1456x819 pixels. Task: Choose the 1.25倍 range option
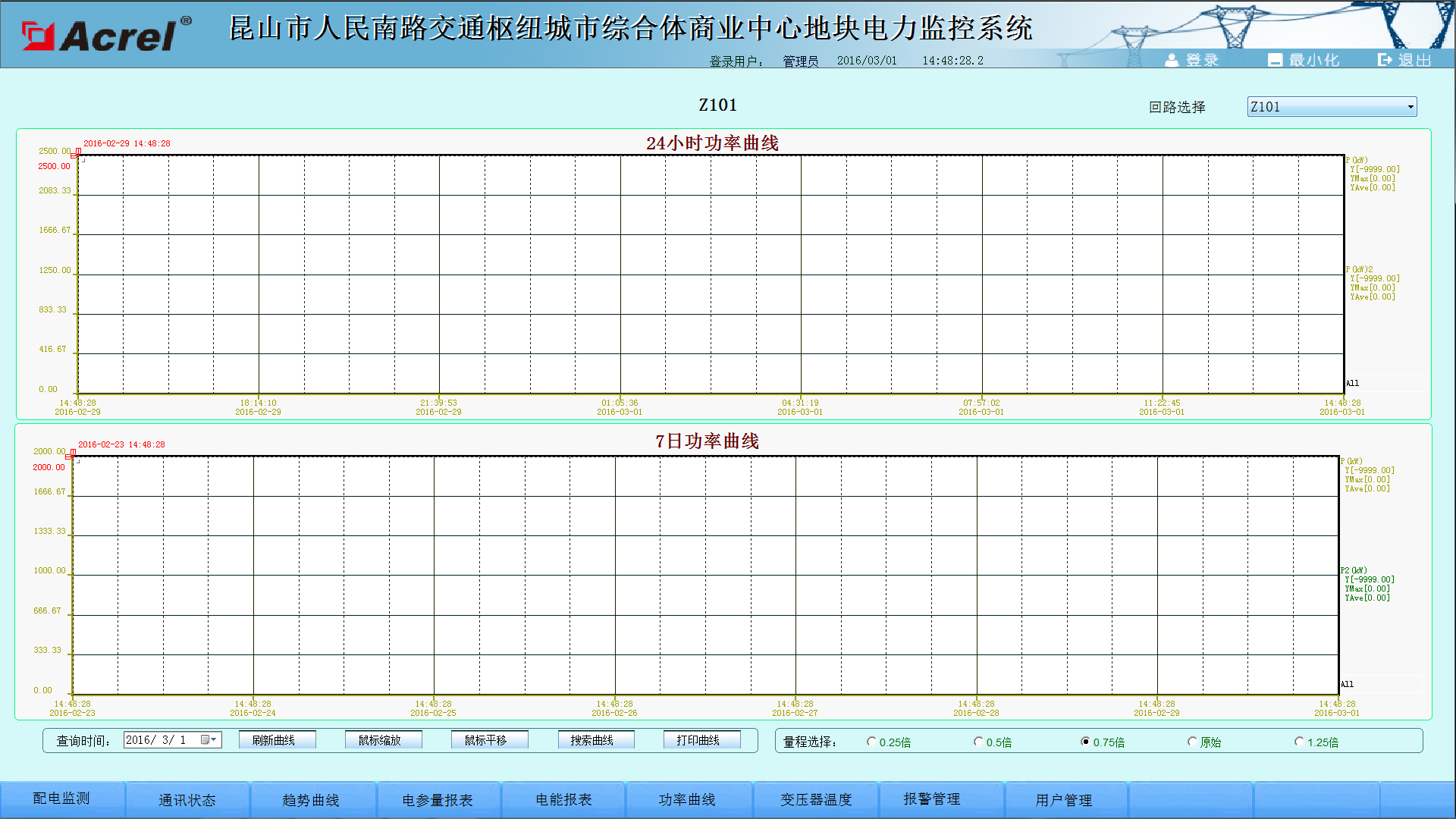1299,742
